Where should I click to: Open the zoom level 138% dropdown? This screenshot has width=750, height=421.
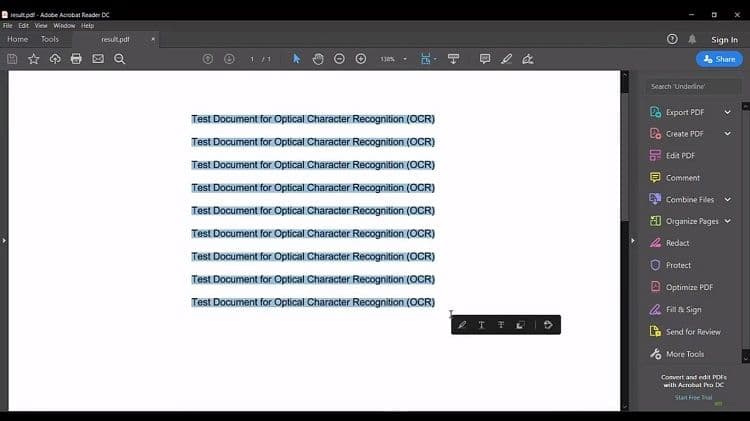tap(391, 59)
